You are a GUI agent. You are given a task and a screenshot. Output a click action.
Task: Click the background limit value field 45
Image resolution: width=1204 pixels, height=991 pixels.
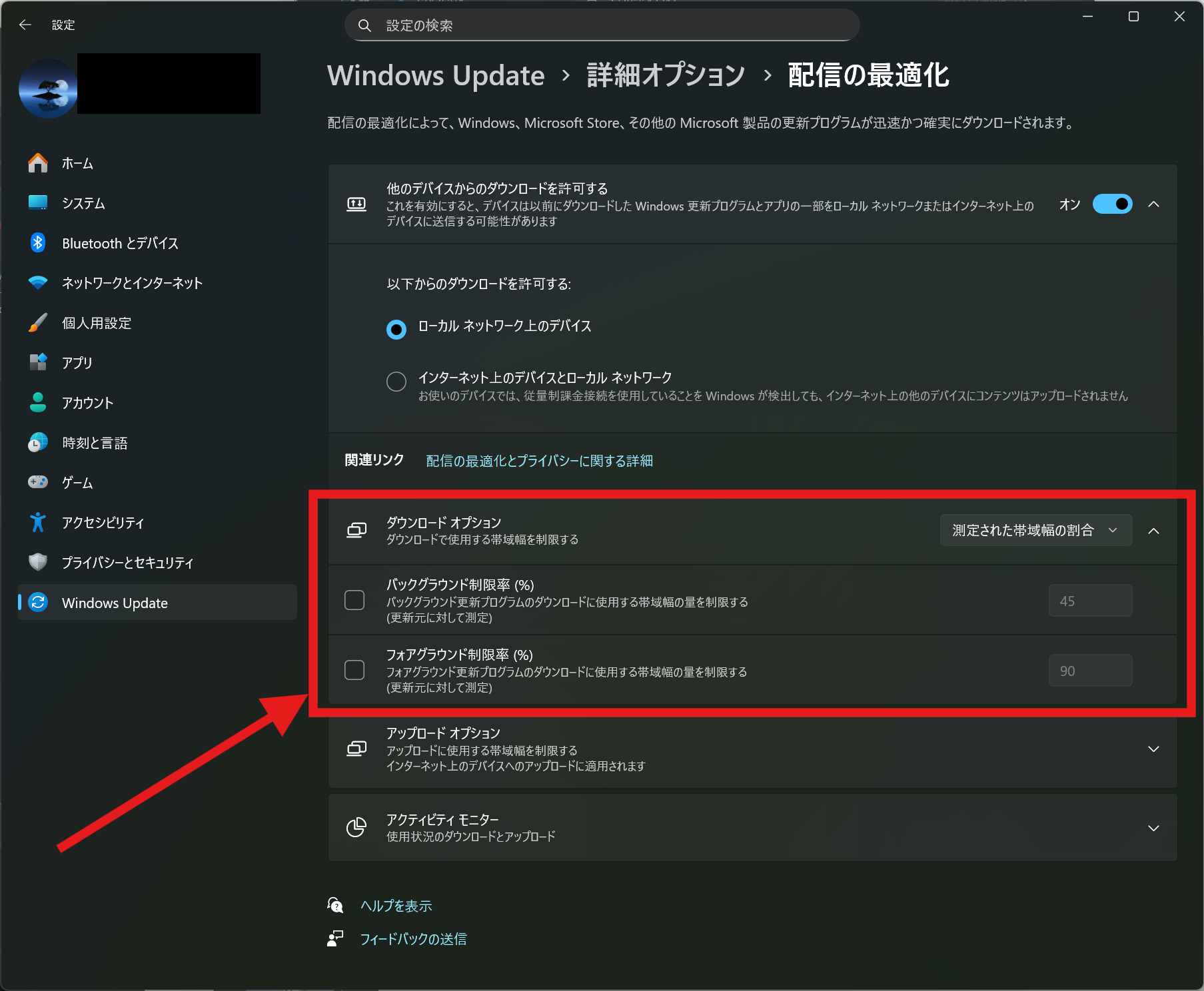coord(1090,601)
